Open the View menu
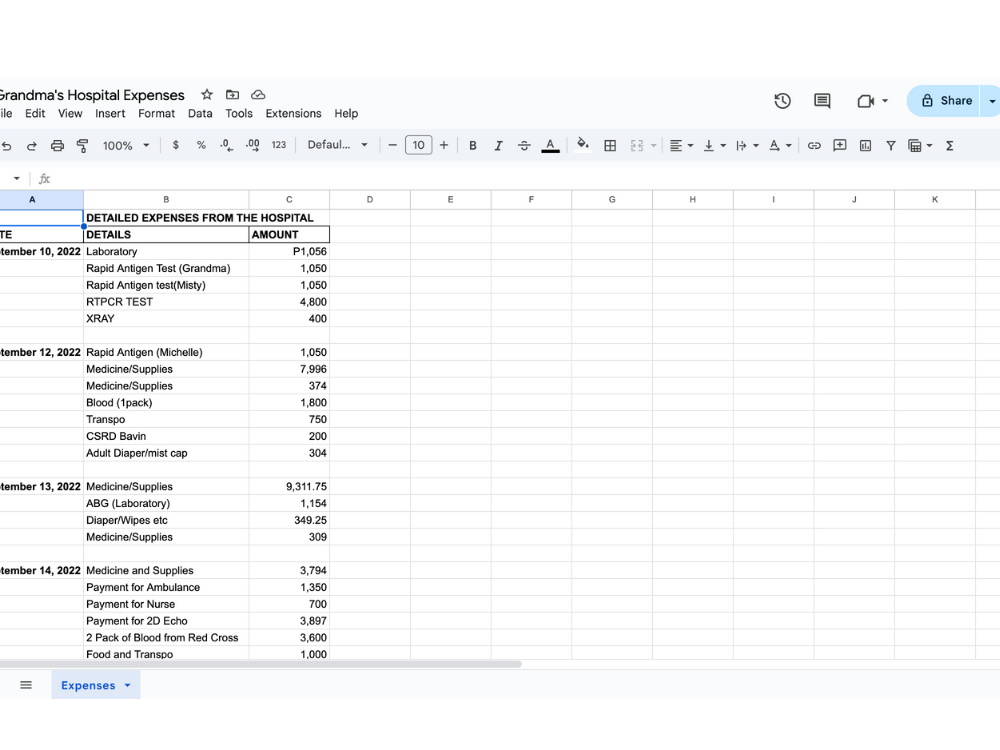Image resolution: width=1000 pixels, height=750 pixels. click(70, 114)
